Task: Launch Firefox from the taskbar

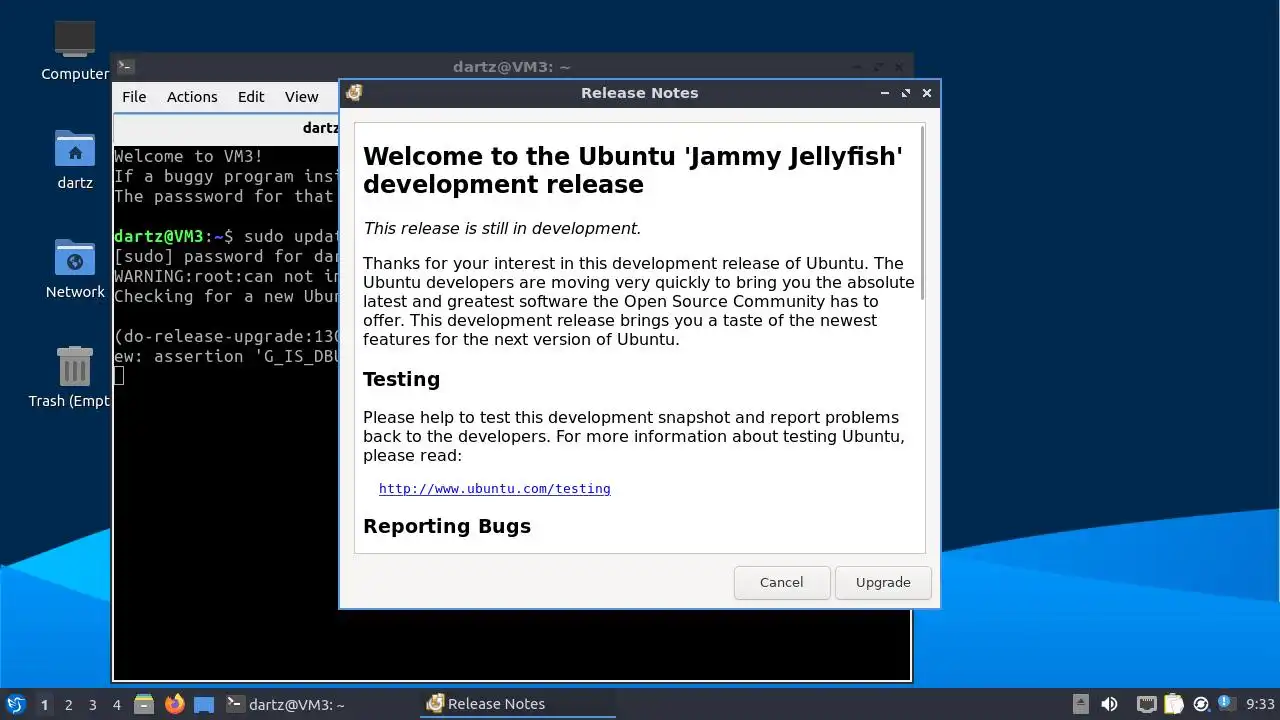Action: tap(175, 704)
